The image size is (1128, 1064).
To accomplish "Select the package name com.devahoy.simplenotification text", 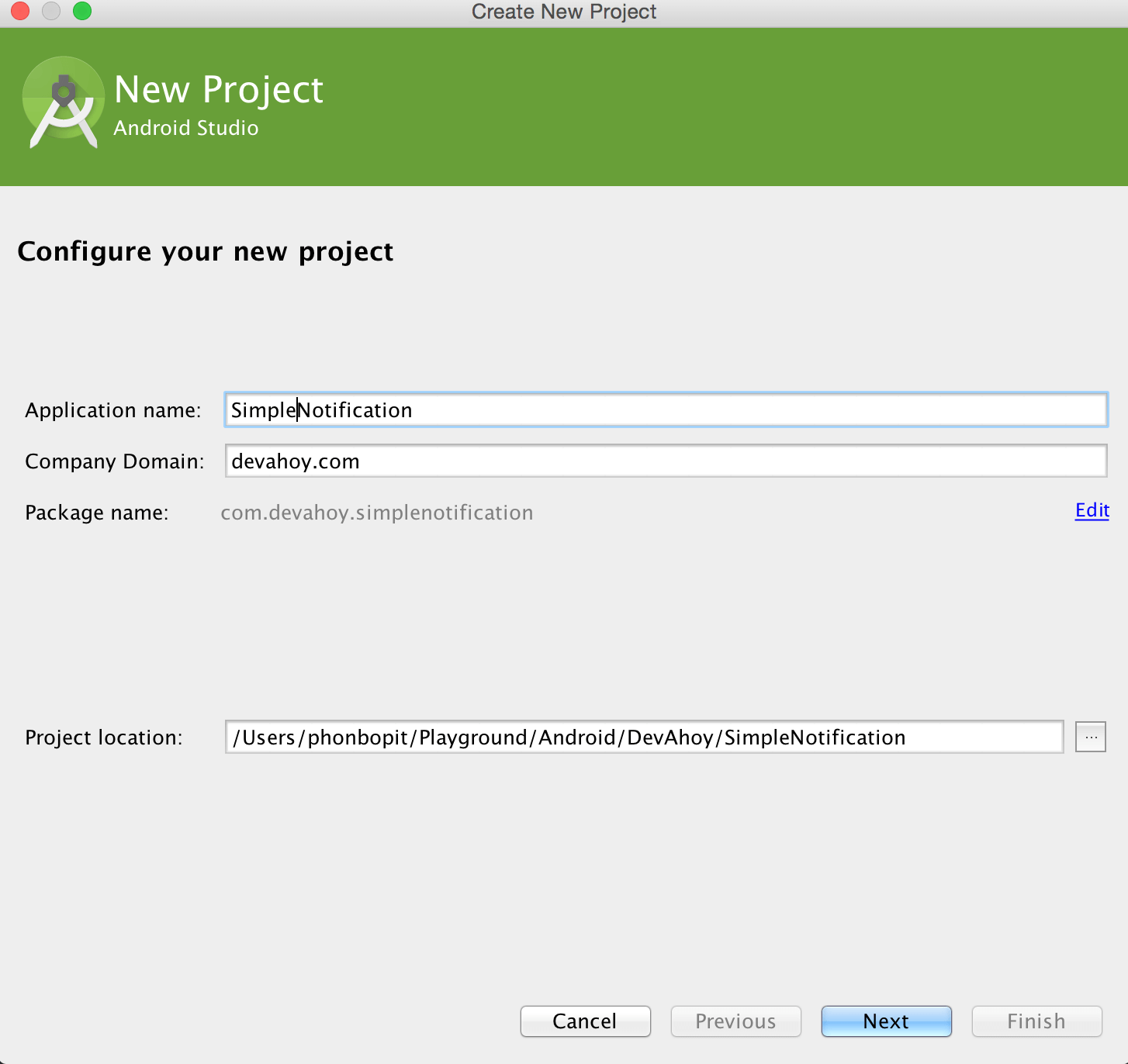I will [377, 513].
